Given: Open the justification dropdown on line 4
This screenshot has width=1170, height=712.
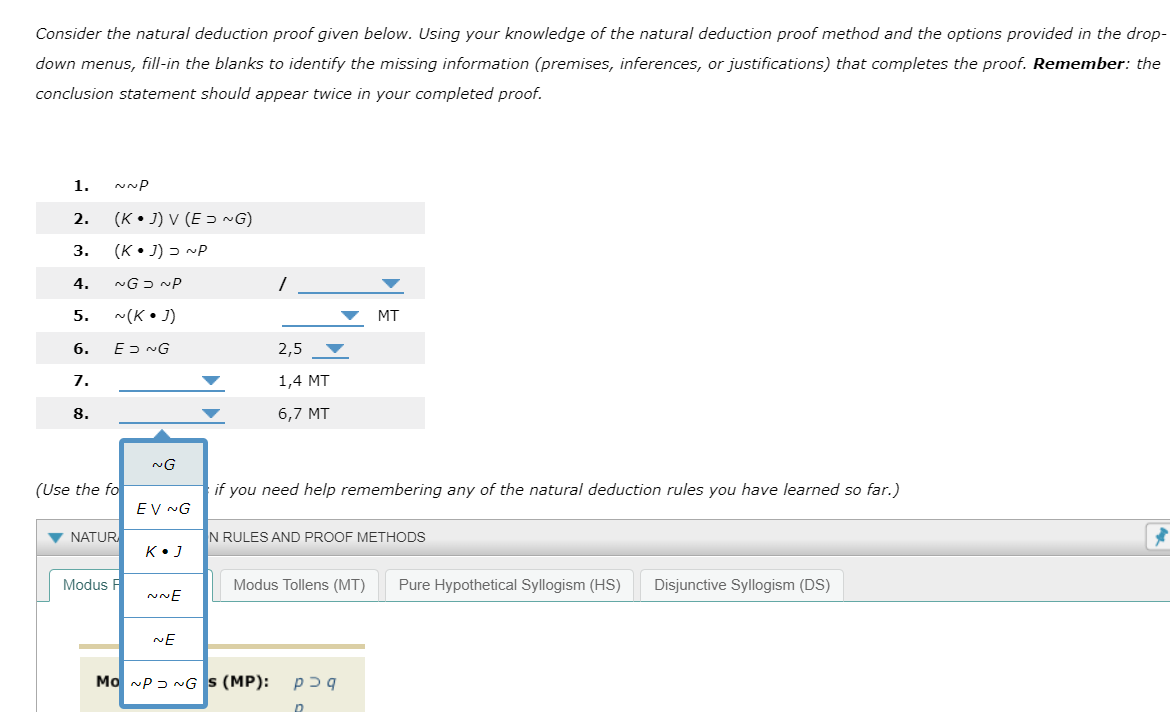Looking at the screenshot, I should 392,283.
